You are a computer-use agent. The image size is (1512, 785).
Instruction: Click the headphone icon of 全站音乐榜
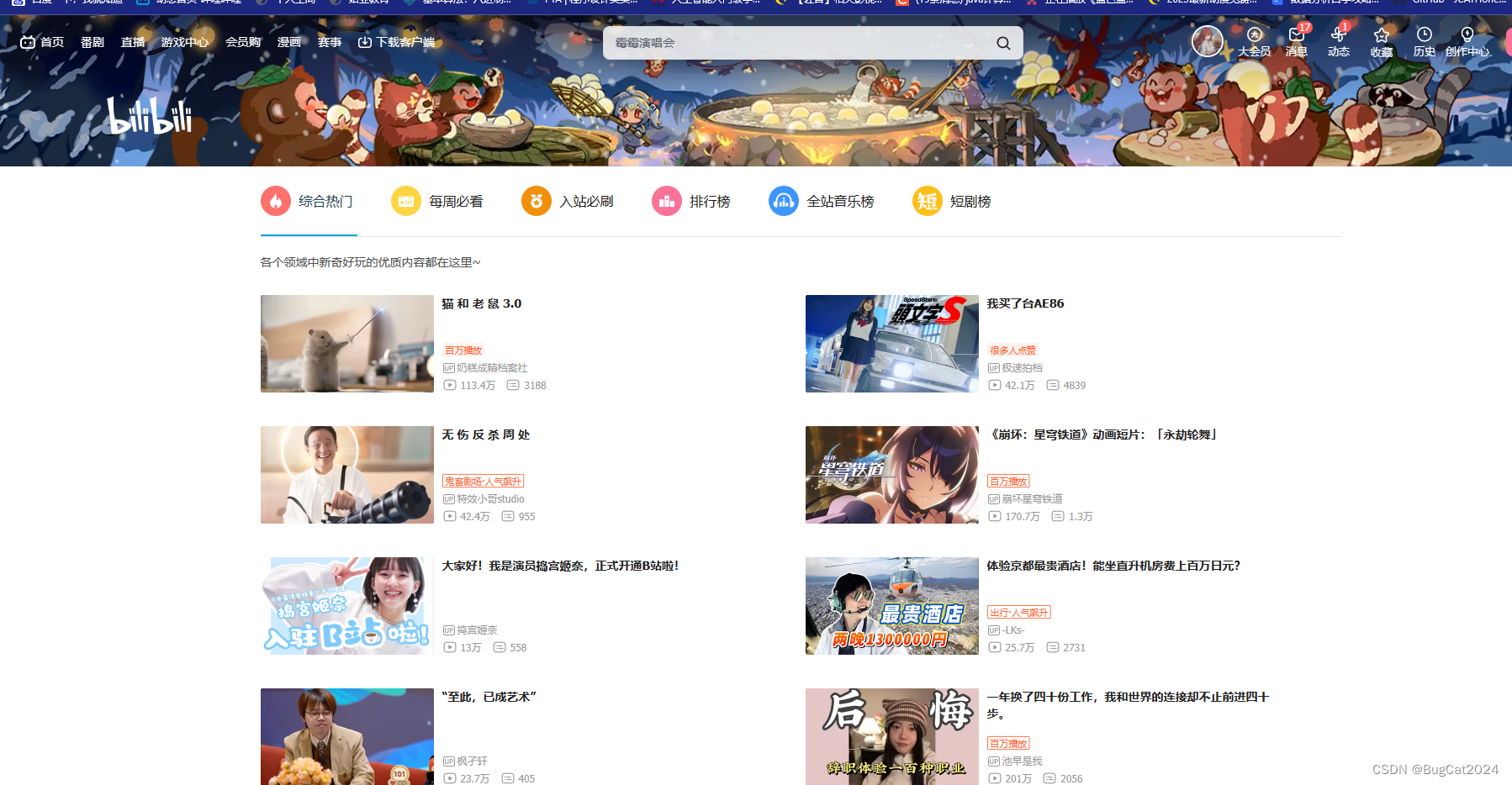[x=784, y=201]
